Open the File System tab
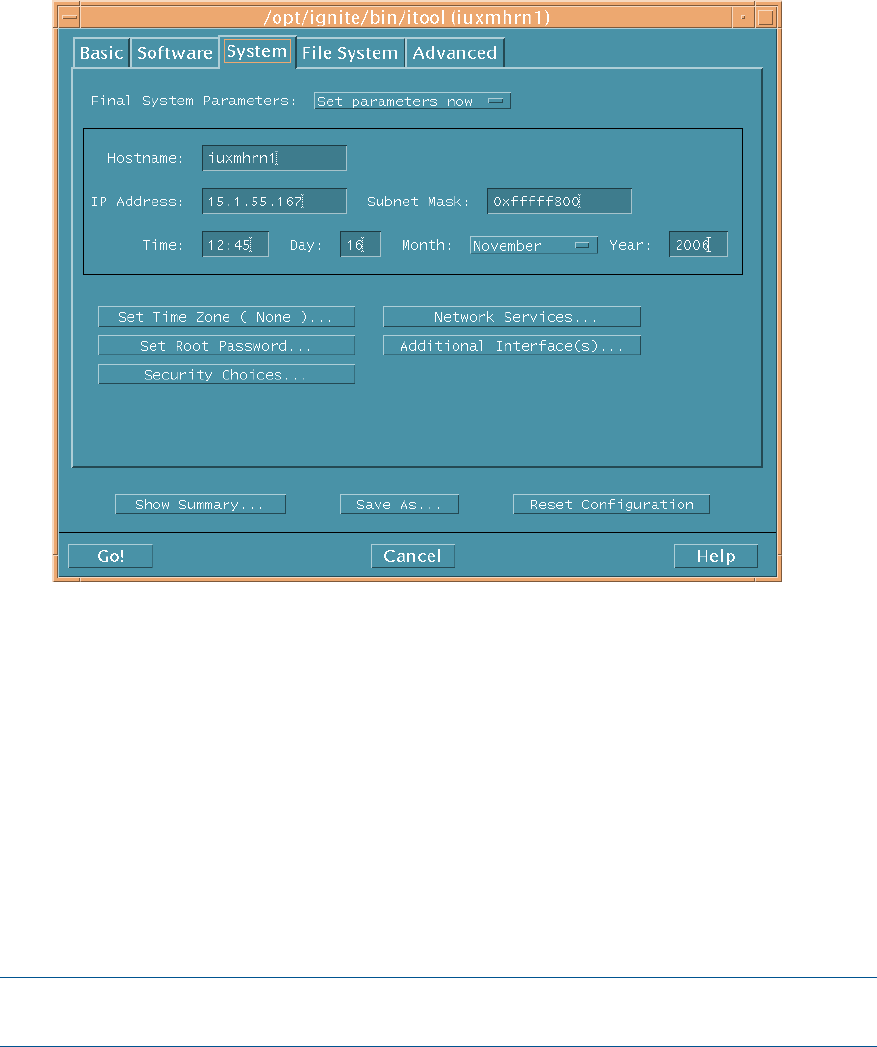Screen dimensions: 877x1047 coord(350,53)
